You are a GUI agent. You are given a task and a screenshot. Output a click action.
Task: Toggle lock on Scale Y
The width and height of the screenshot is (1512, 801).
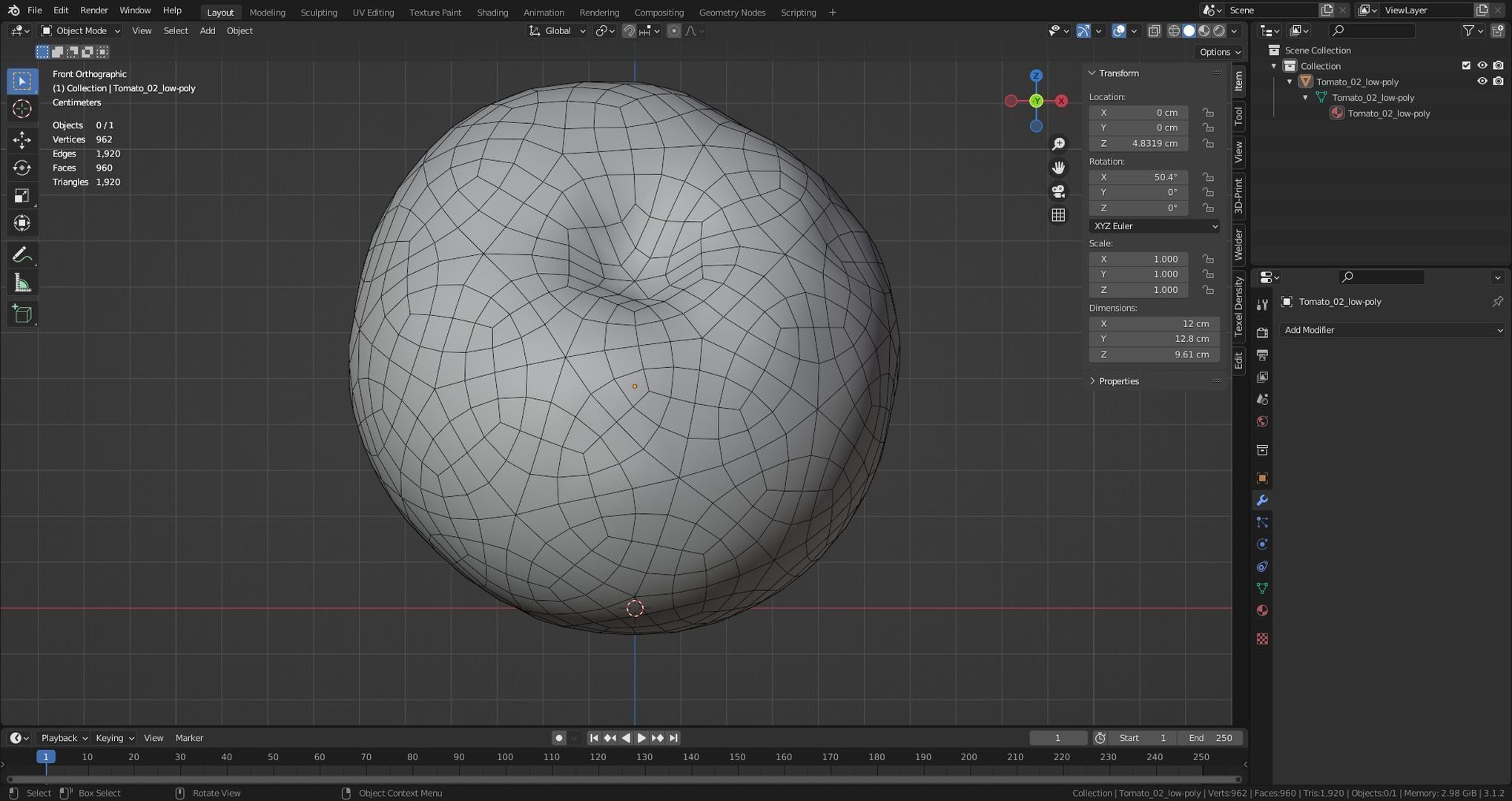[1208, 274]
